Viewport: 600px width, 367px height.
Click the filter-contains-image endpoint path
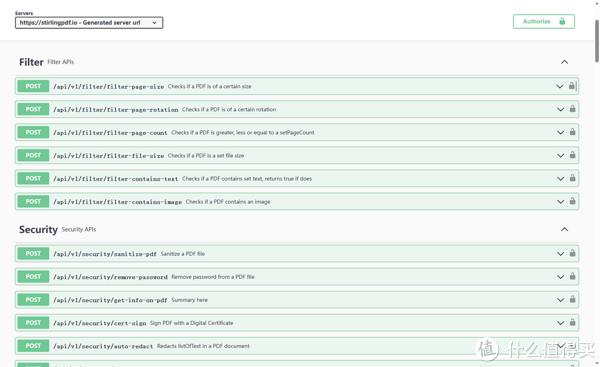point(117,202)
